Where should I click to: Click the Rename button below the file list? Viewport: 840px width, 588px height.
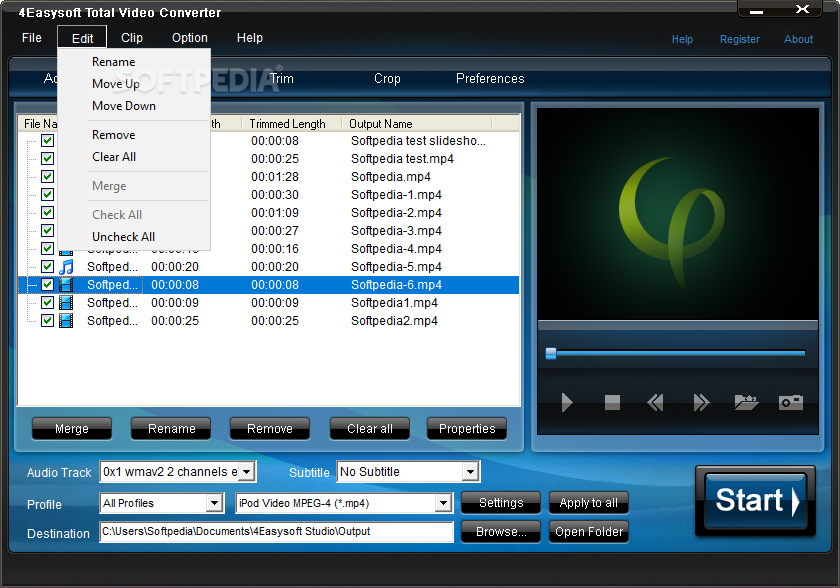click(x=171, y=429)
